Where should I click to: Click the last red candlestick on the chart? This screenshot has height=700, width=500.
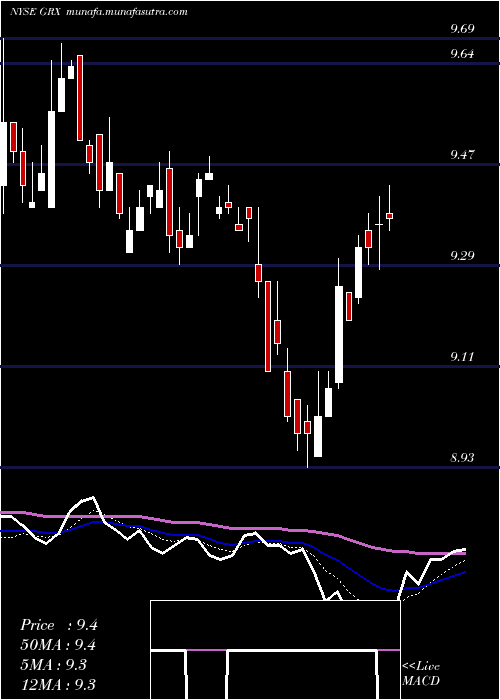click(x=389, y=216)
